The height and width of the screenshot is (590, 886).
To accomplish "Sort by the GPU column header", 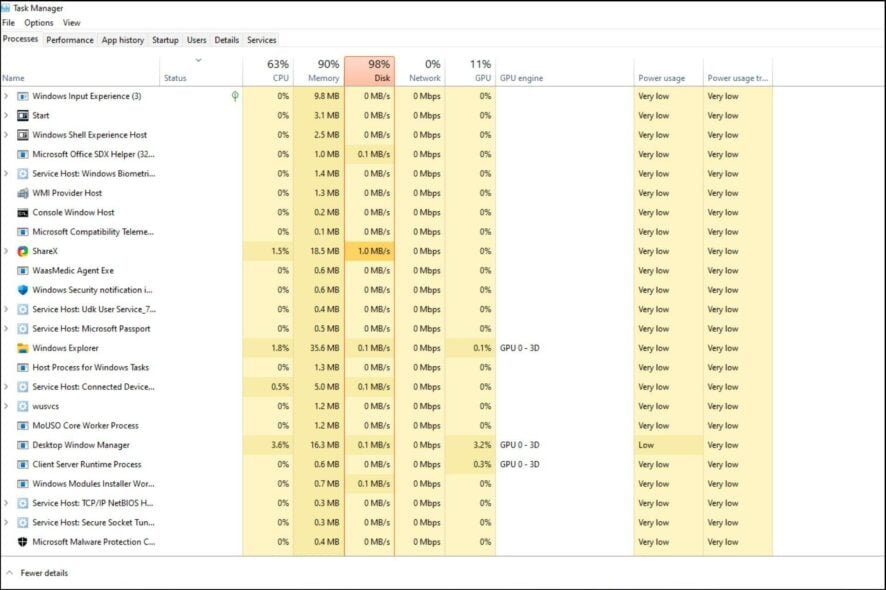I will pyautogui.click(x=471, y=71).
